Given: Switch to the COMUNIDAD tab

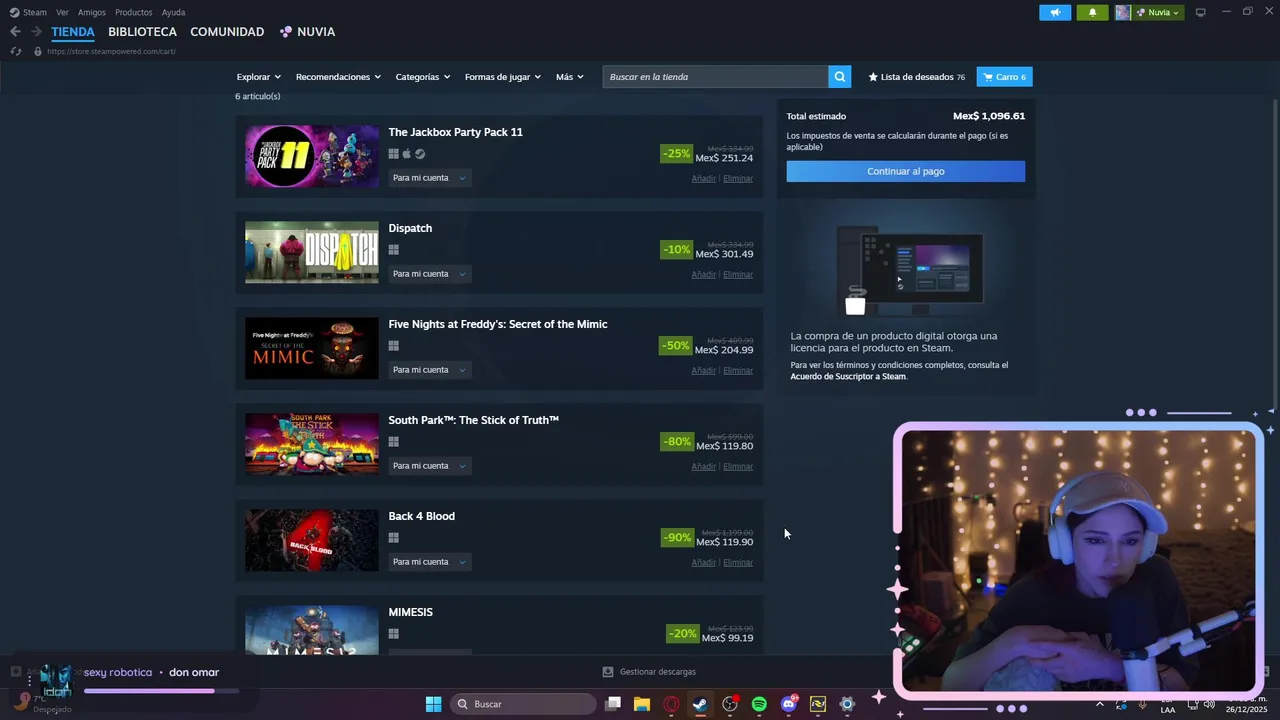Looking at the screenshot, I should pos(227,32).
